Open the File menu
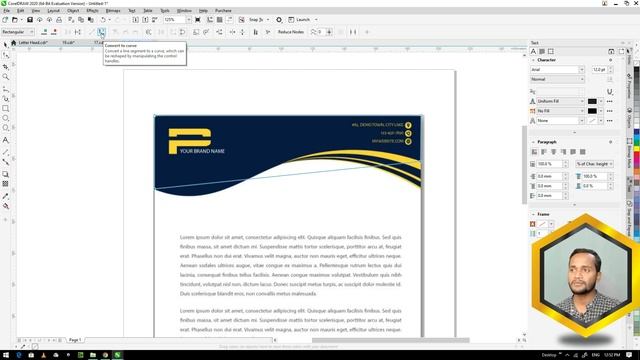Image resolution: width=640 pixels, height=360 pixels. point(7,11)
